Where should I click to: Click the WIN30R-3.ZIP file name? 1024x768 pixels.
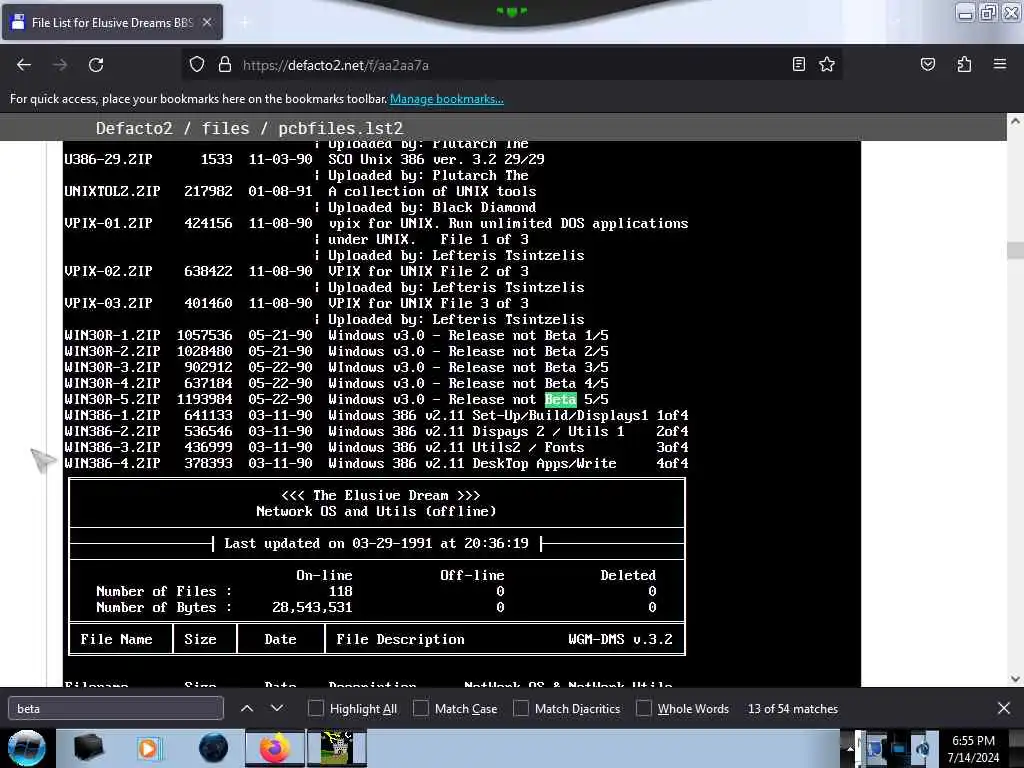click(x=112, y=367)
